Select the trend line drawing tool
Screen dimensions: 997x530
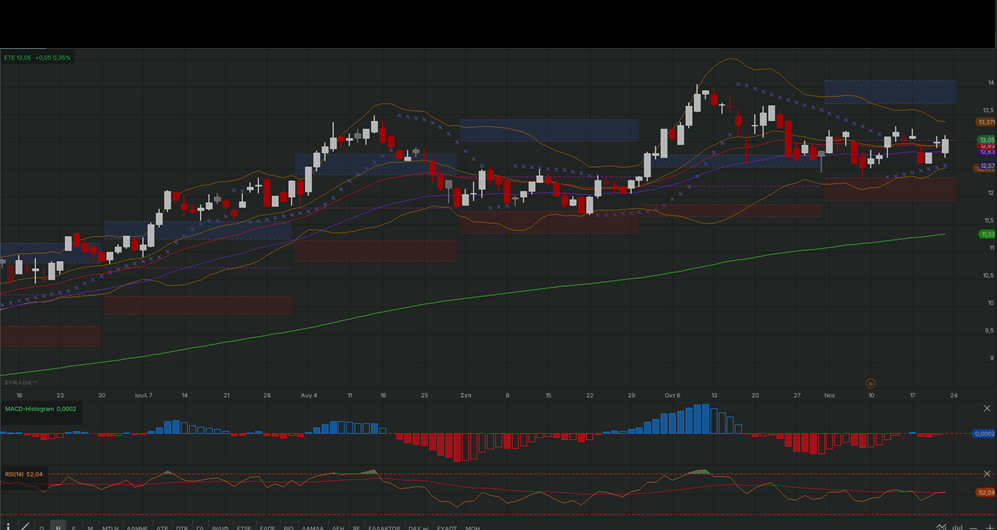click(x=25, y=526)
